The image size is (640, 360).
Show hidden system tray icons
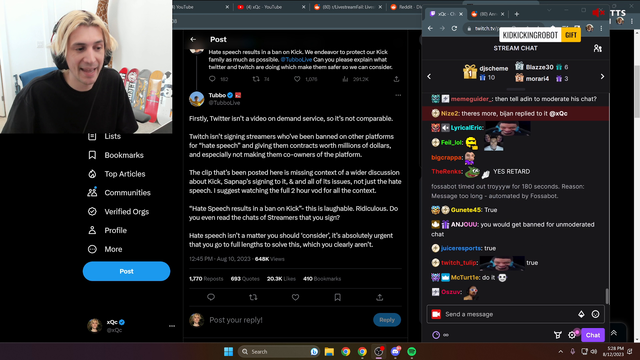pyautogui.click(x=560, y=351)
